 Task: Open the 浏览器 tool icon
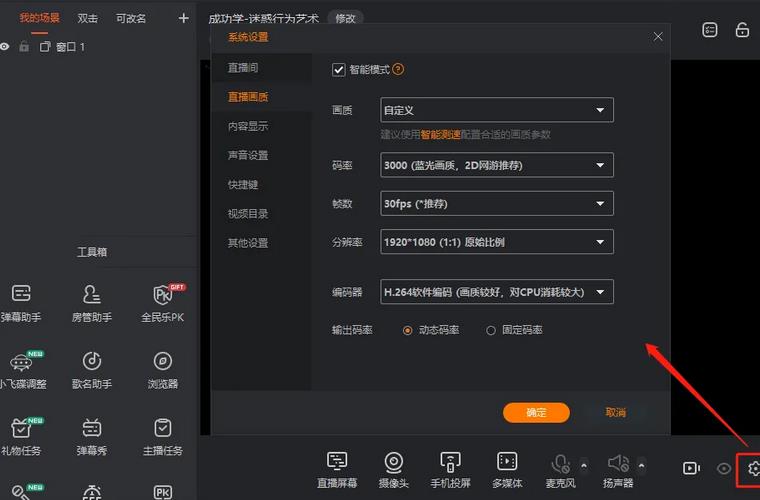pyautogui.click(x=163, y=361)
